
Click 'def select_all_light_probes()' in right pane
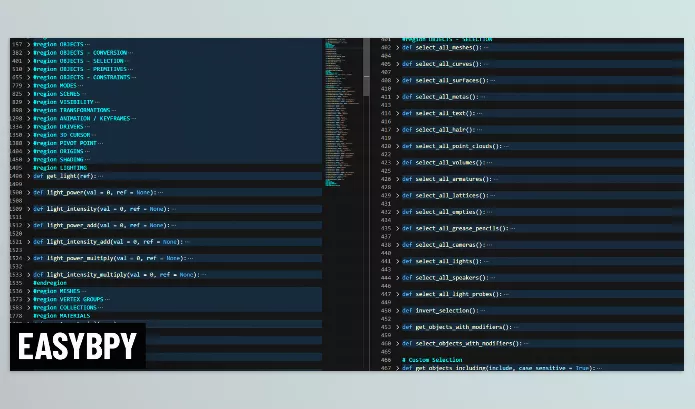pos(452,294)
